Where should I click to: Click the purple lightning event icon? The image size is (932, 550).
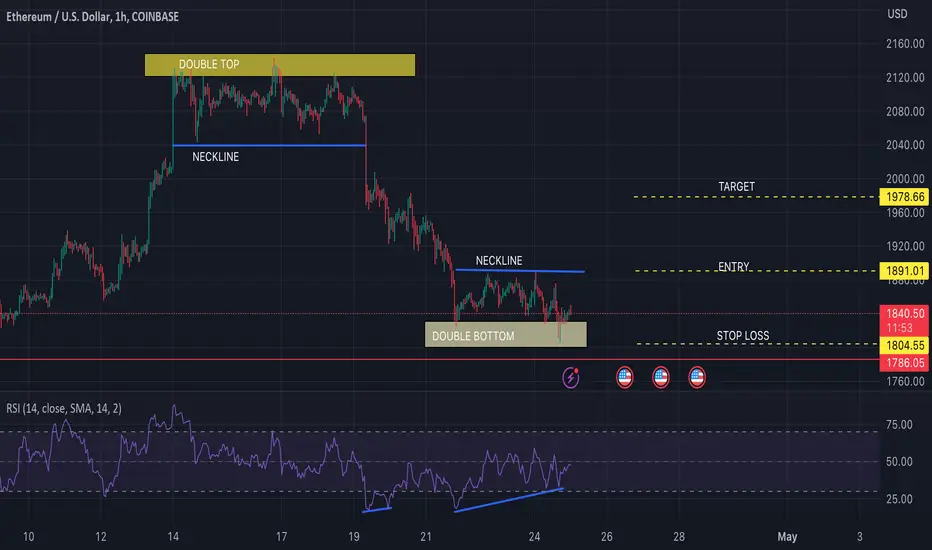pos(571,377)
